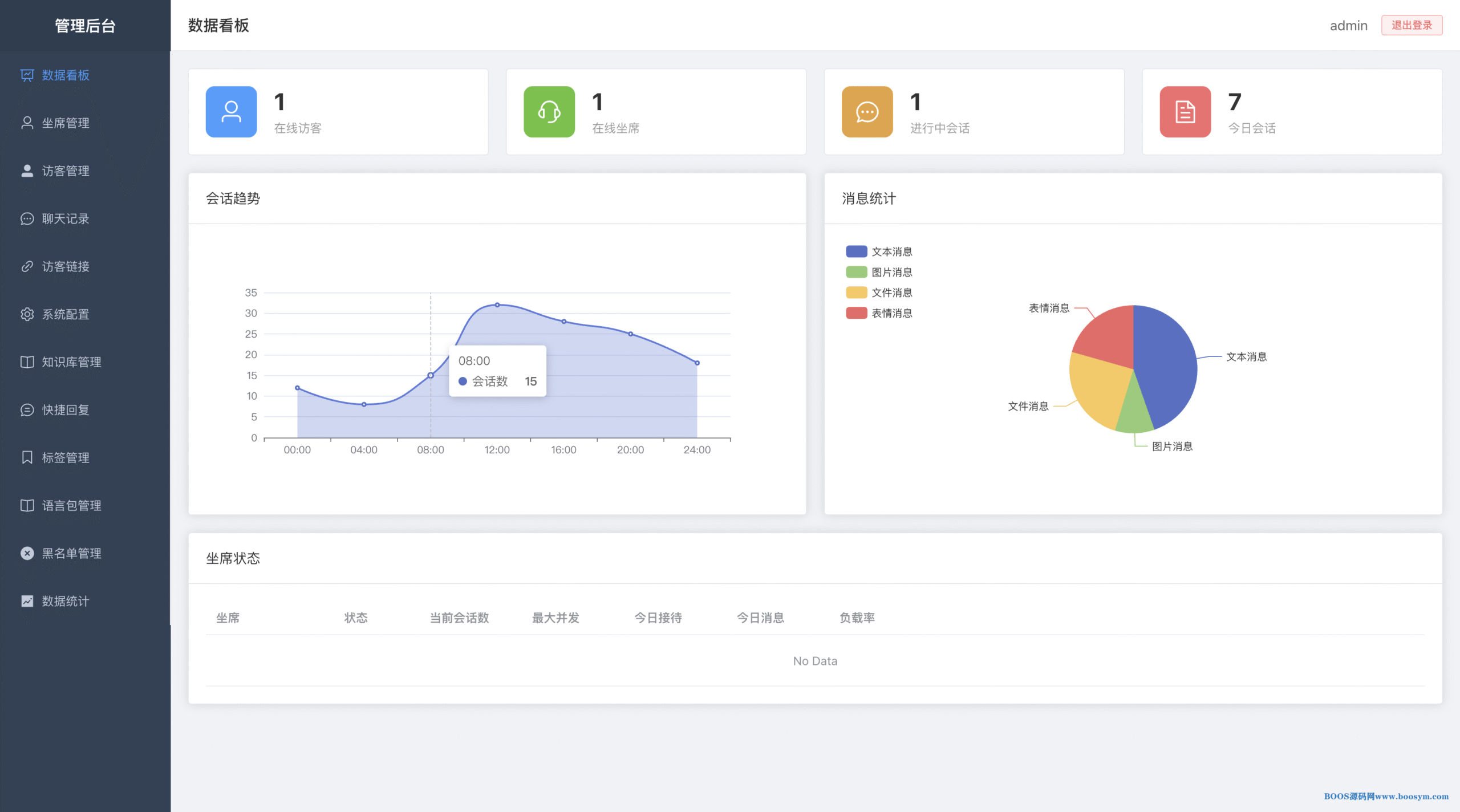Click the admin username in header
1460x812 pixels.
pos(1348,26)
